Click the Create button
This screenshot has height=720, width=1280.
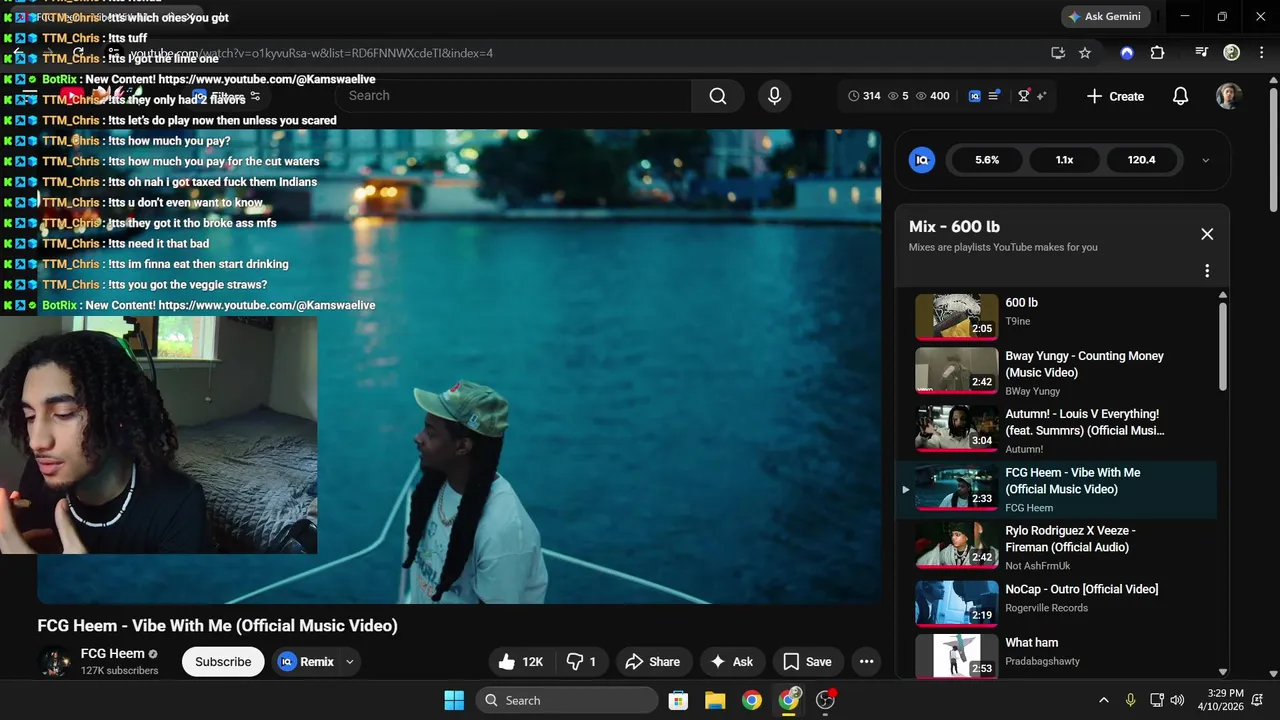click(1115, 96)
